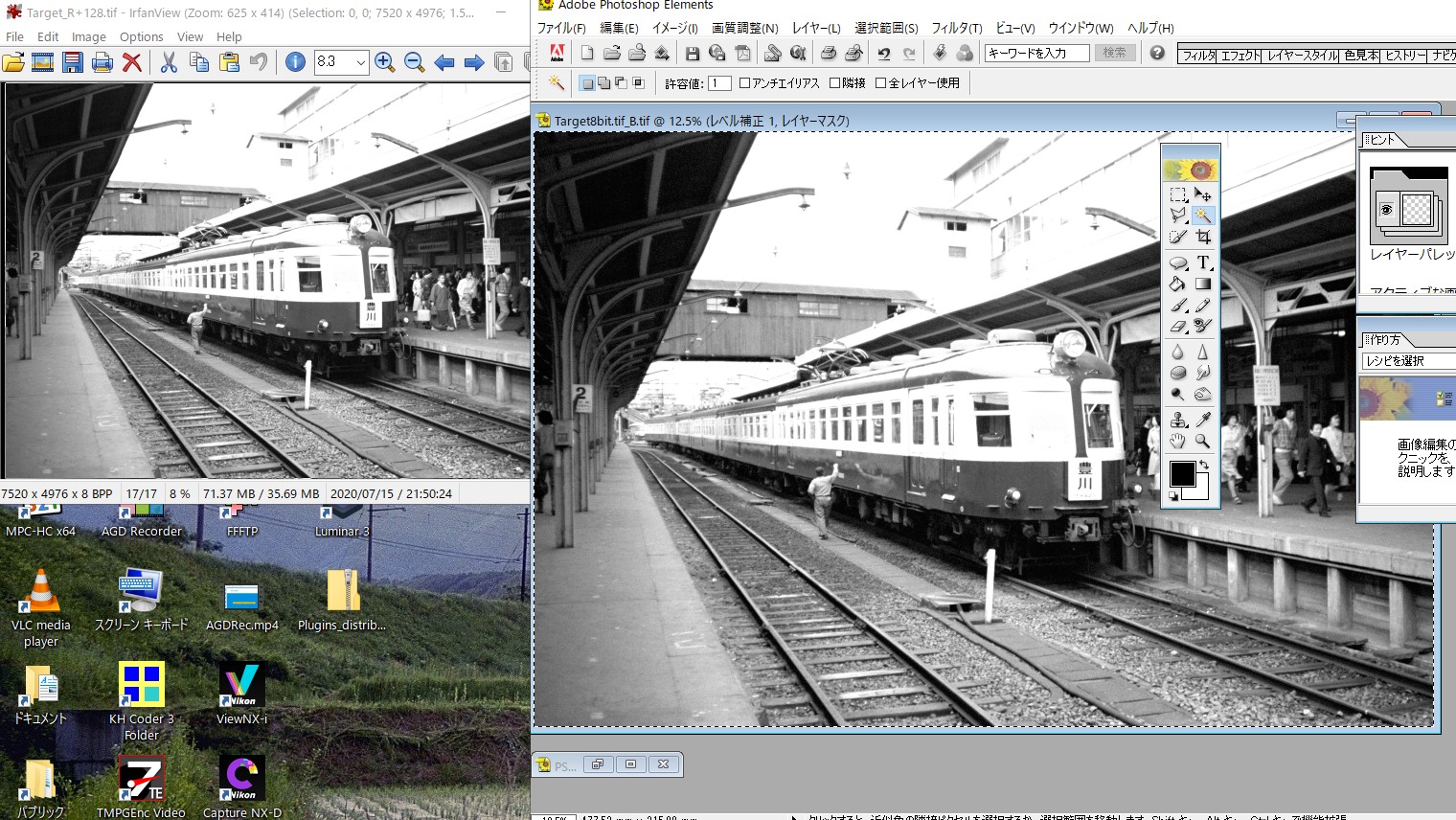
Task: Select the Brush tool in the toolbox
Action: [x=1178, y=305]
